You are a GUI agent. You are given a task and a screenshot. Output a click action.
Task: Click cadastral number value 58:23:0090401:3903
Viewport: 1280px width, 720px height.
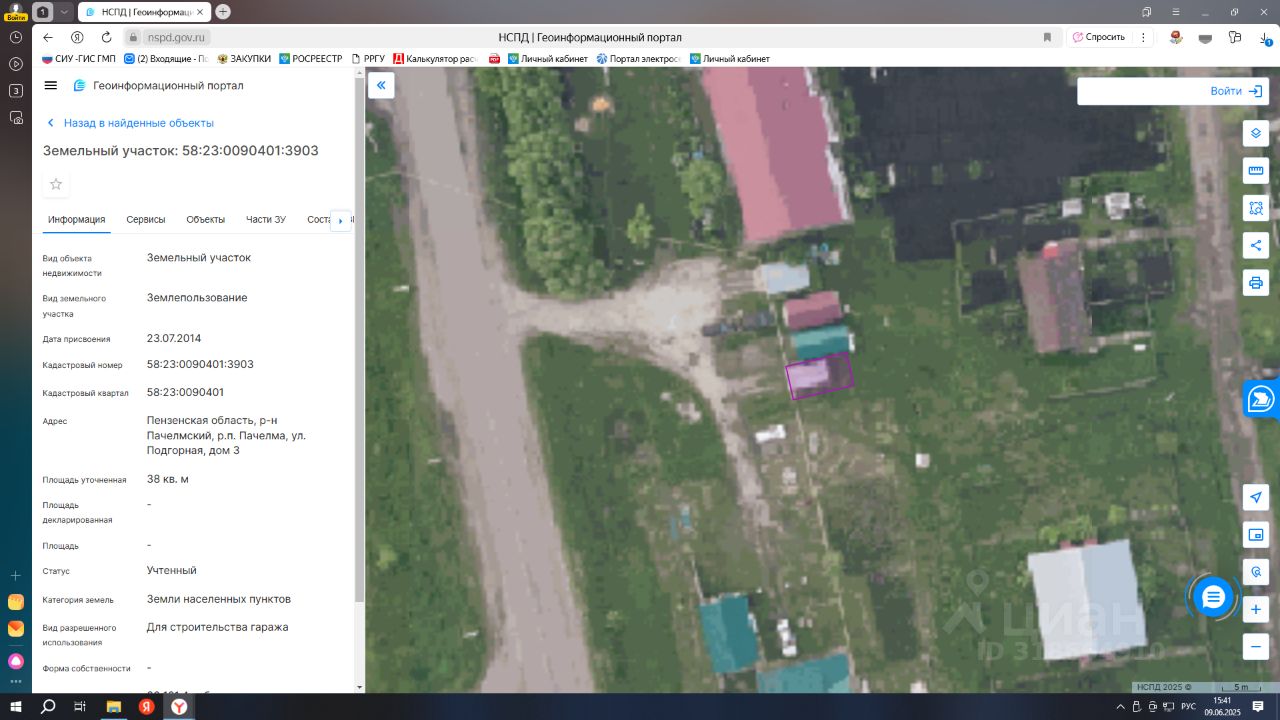pyautogui.click(x=200, y=365)
